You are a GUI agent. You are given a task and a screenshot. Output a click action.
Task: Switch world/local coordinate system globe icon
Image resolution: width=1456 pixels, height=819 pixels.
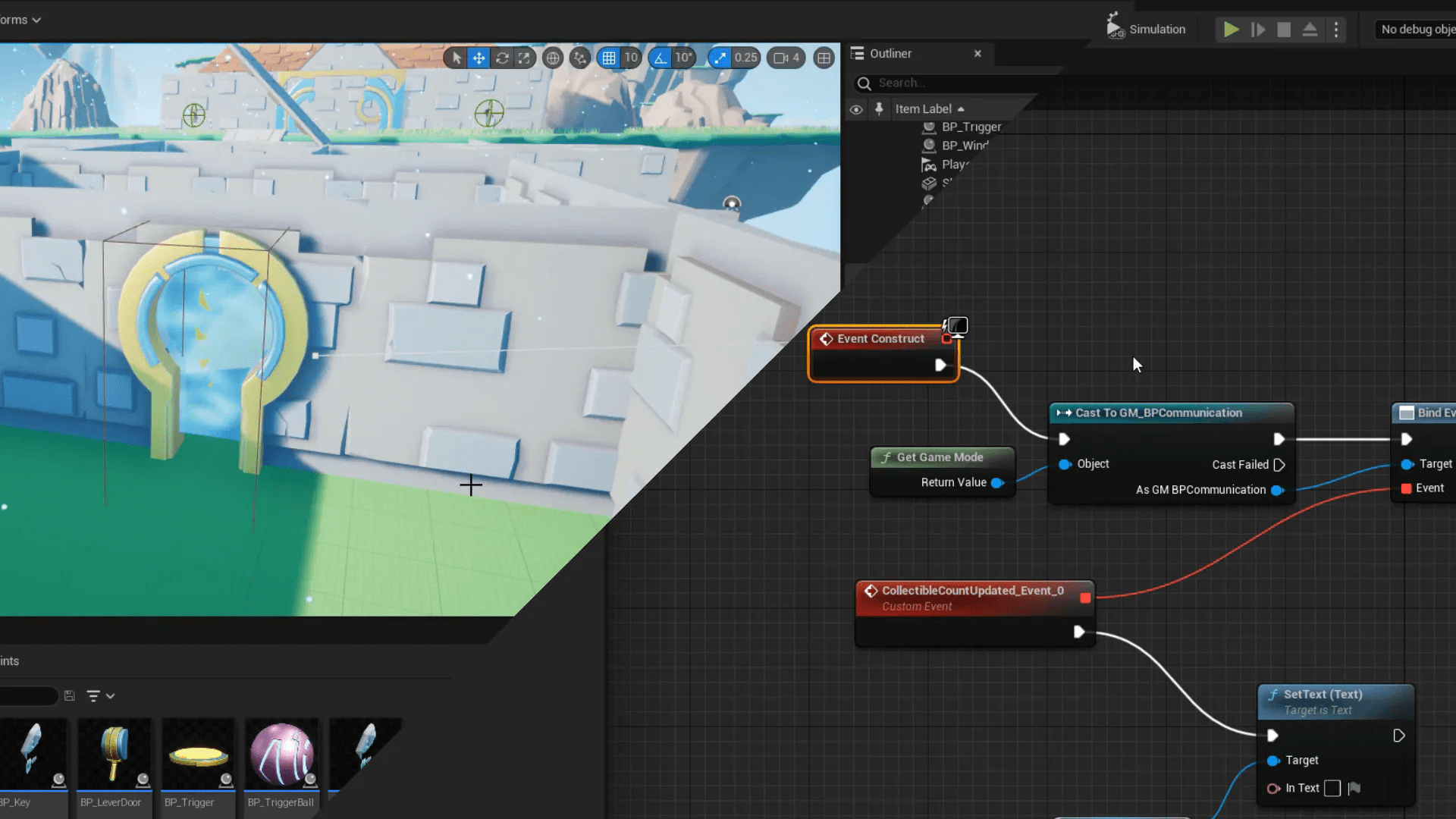[x=553, y=58]
